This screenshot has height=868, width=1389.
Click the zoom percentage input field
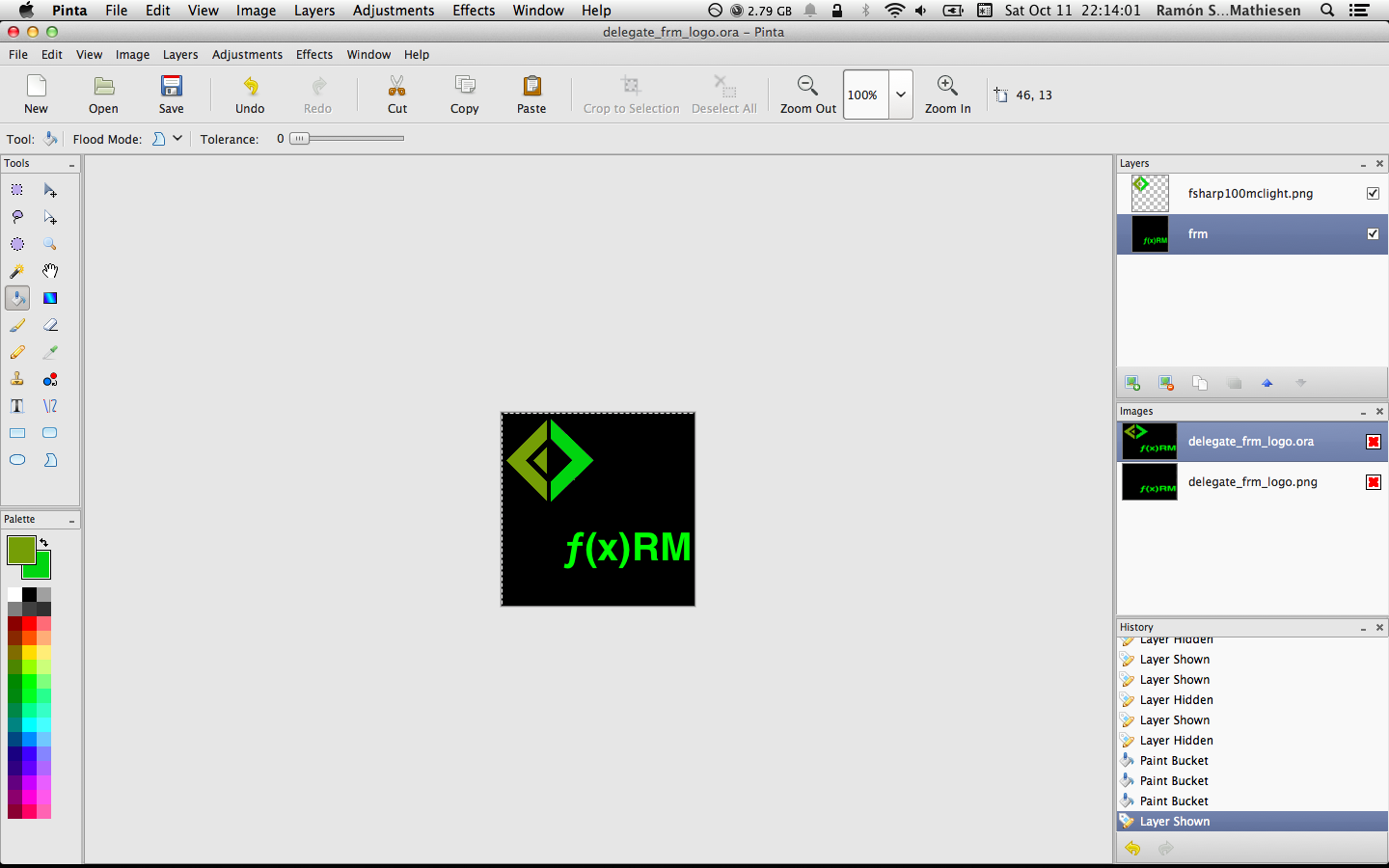pos(866,95)
